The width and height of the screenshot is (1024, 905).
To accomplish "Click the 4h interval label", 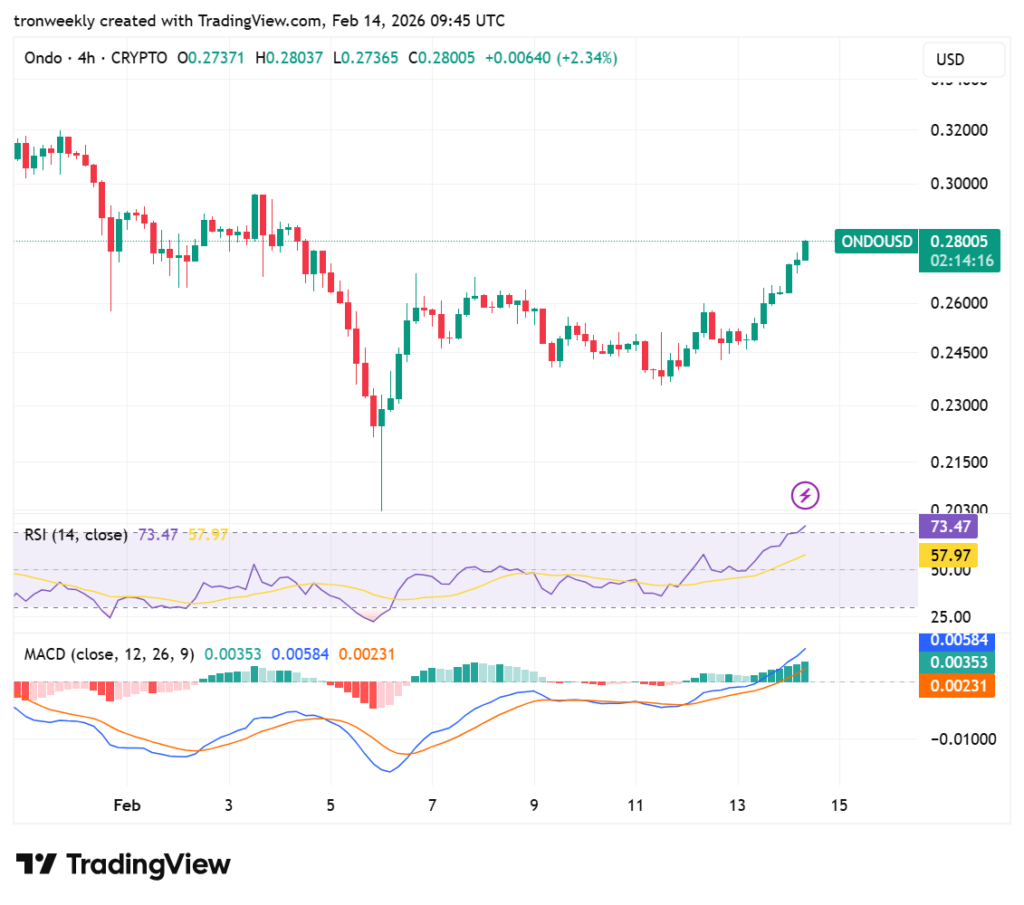I will 86,58.
